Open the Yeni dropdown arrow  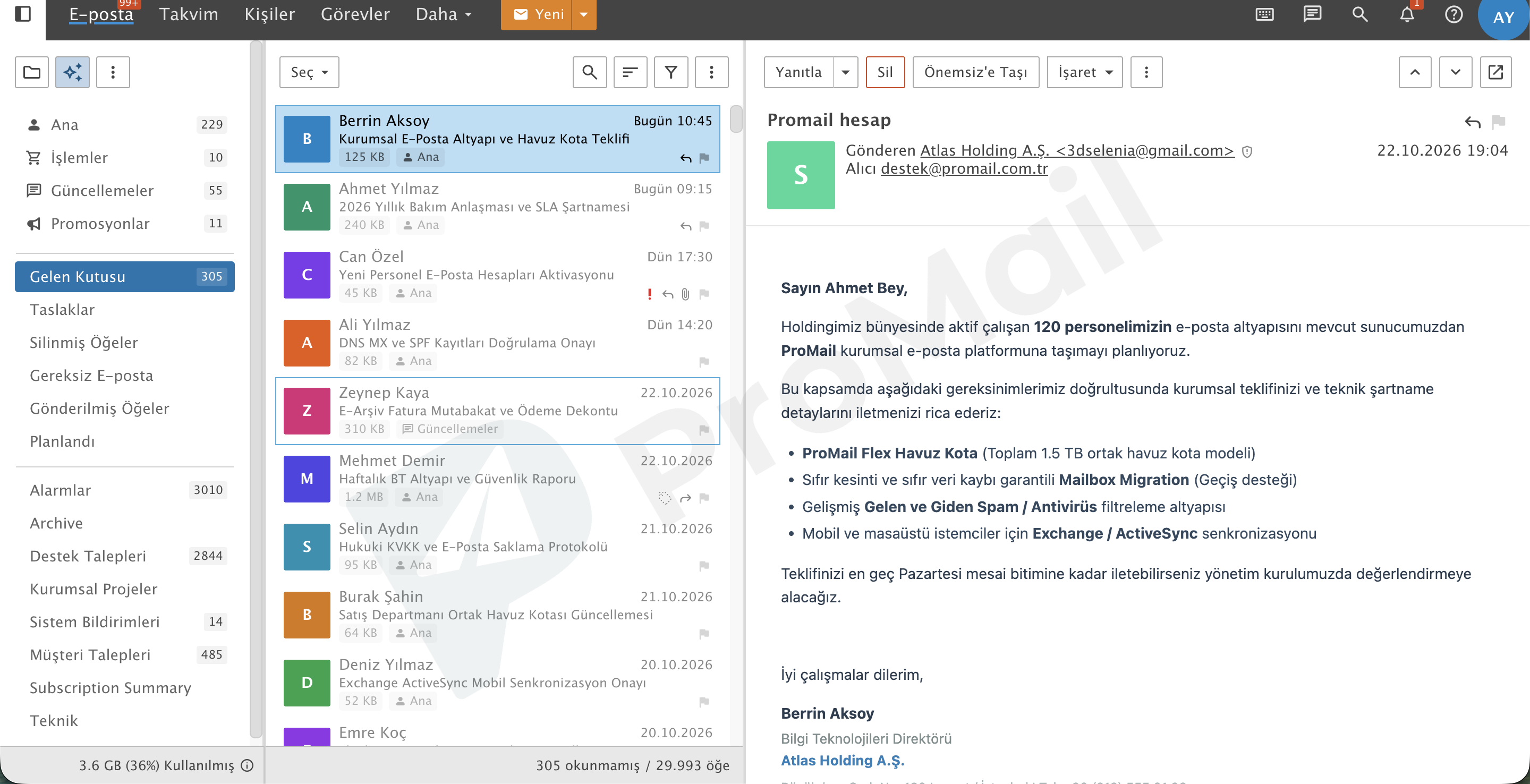(584, 14)
